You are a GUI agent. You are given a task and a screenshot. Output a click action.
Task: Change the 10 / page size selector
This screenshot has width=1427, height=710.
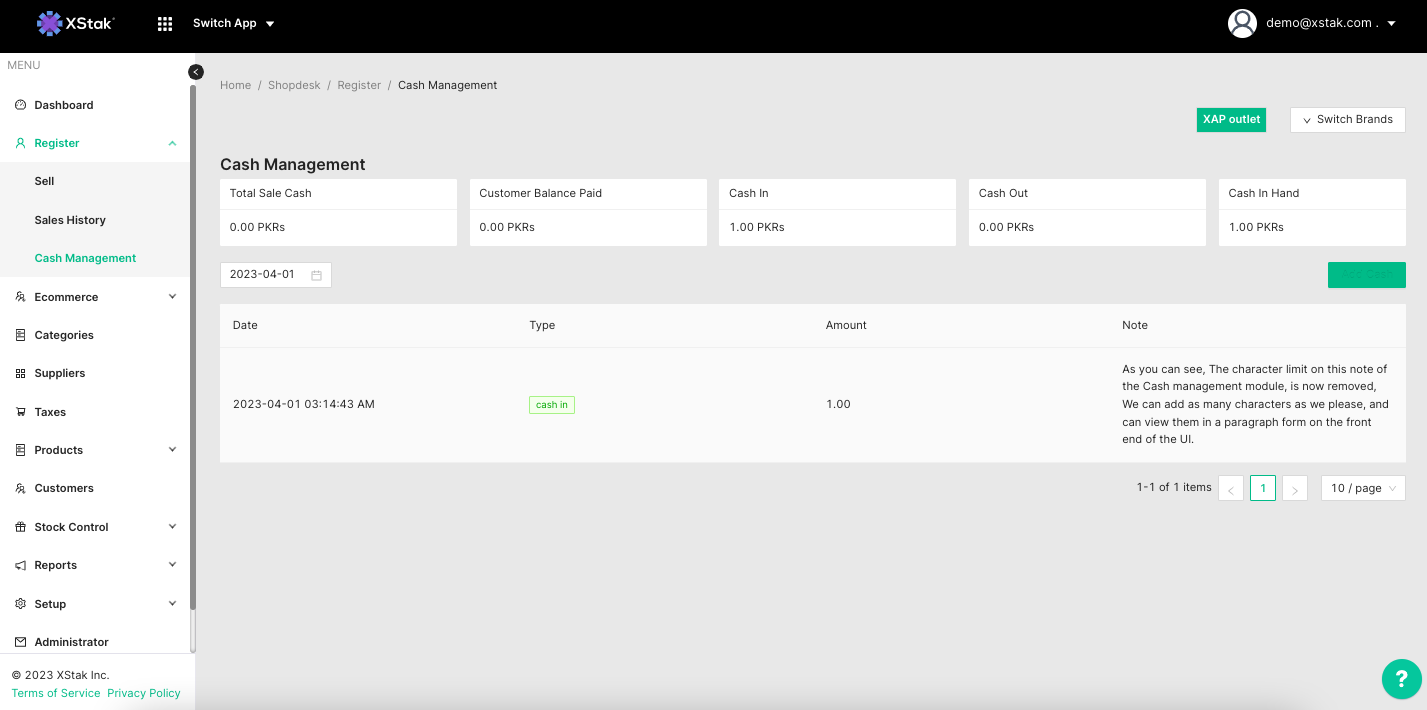(x=1362, y=488)
